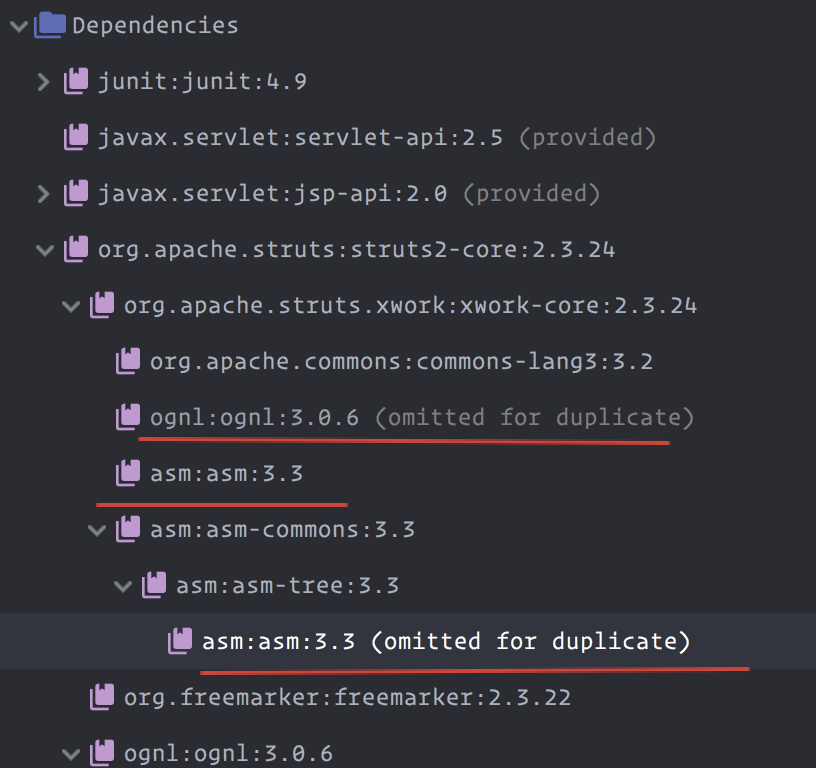
Task: Collapse the Dependencies root node
Action: tap(19, 26)
